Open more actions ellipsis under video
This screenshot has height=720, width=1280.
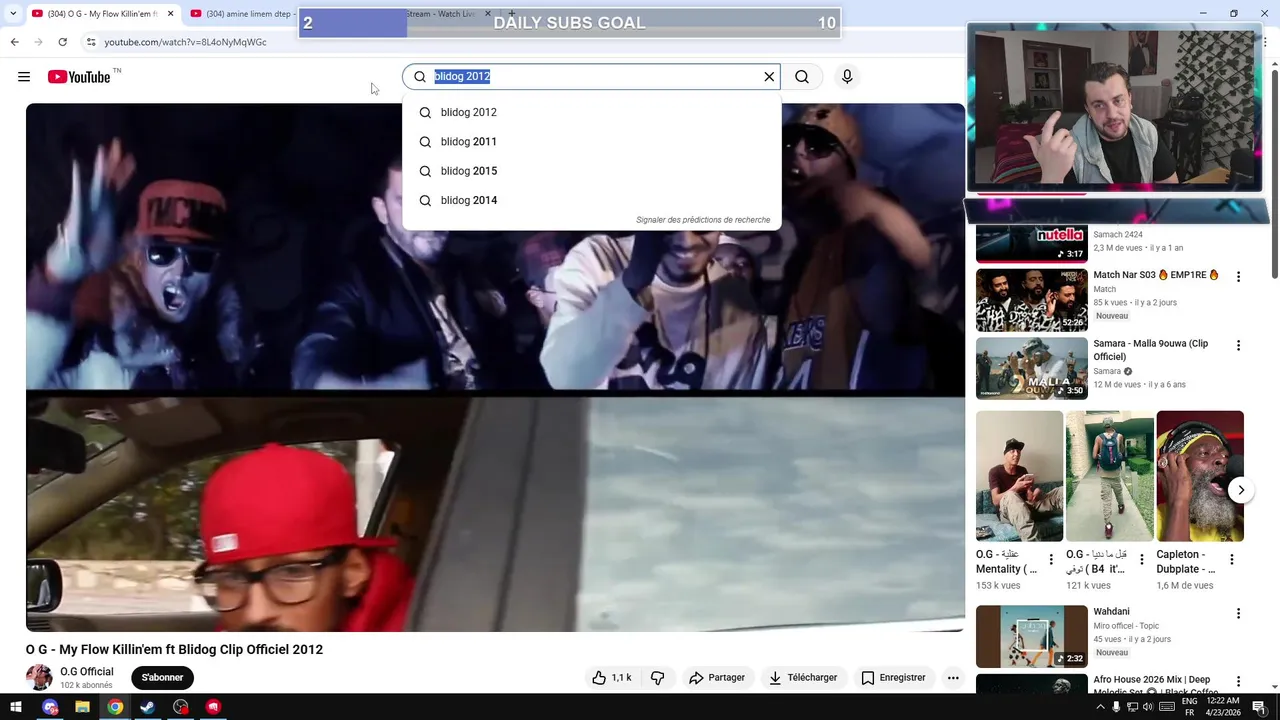click(x=953, y=678)
